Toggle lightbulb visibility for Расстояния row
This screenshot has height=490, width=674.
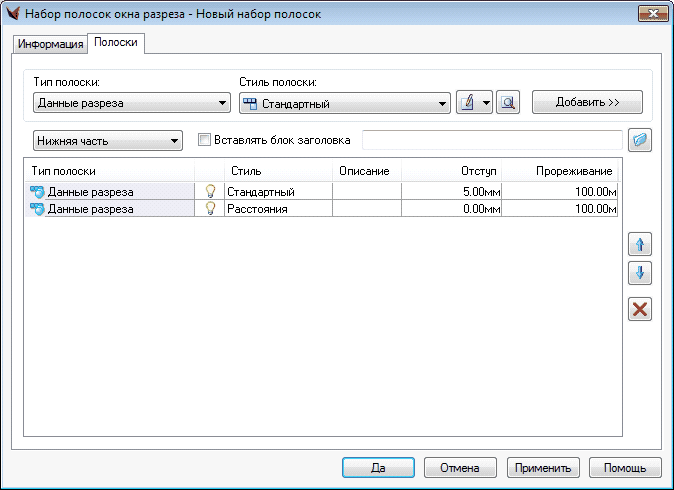tap(210, 208)
